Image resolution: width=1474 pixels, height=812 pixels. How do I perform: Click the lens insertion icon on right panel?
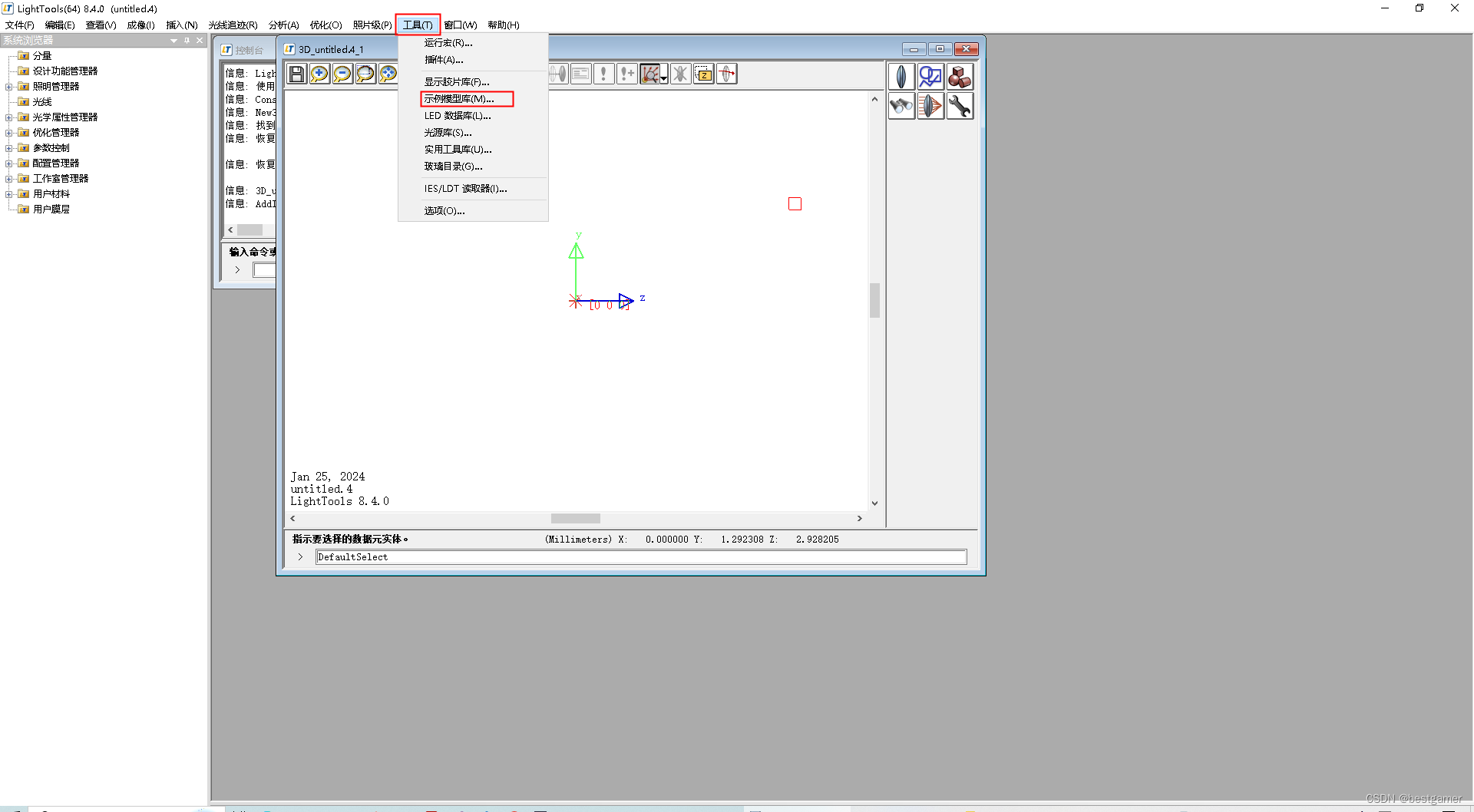tap(901, 77)
